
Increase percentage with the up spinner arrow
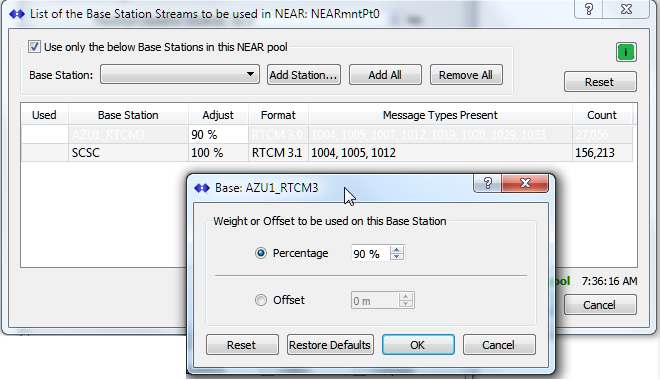[x=397, y=250]
